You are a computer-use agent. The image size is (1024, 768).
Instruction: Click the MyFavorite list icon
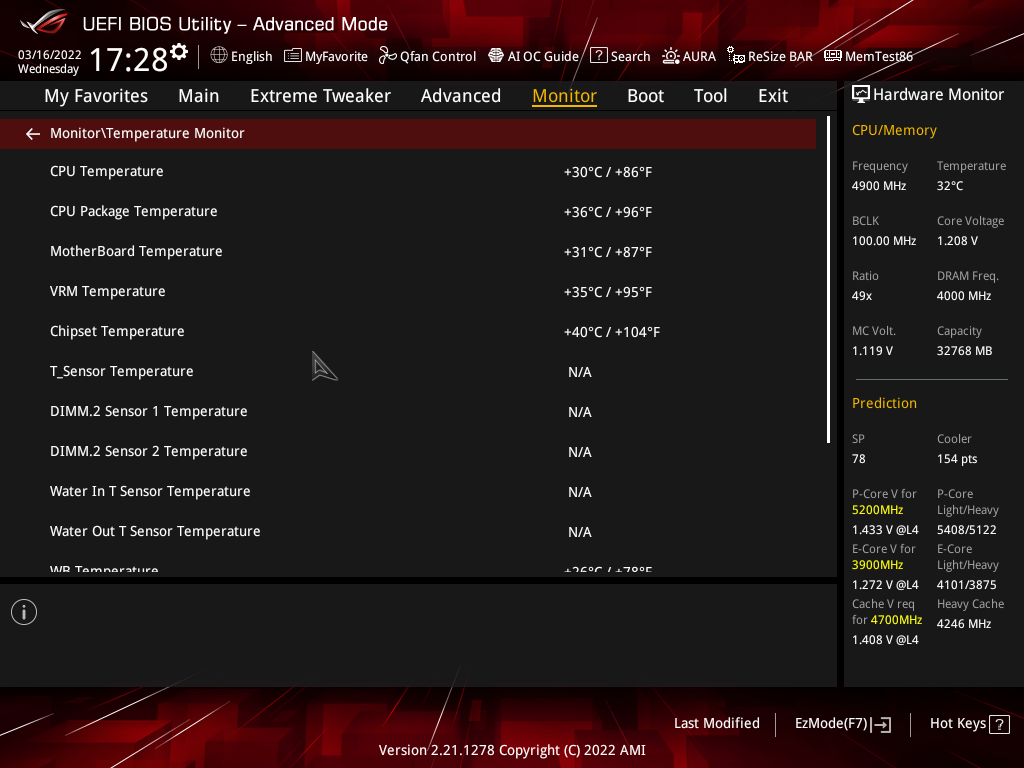click(293, 56)
